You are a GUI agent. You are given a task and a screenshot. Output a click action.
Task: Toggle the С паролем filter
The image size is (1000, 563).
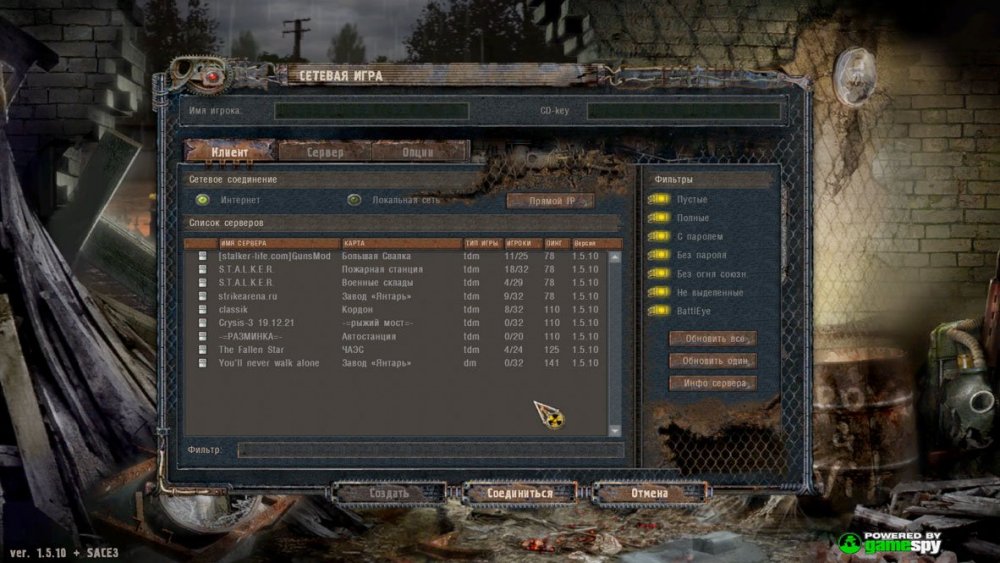(660, 236)
